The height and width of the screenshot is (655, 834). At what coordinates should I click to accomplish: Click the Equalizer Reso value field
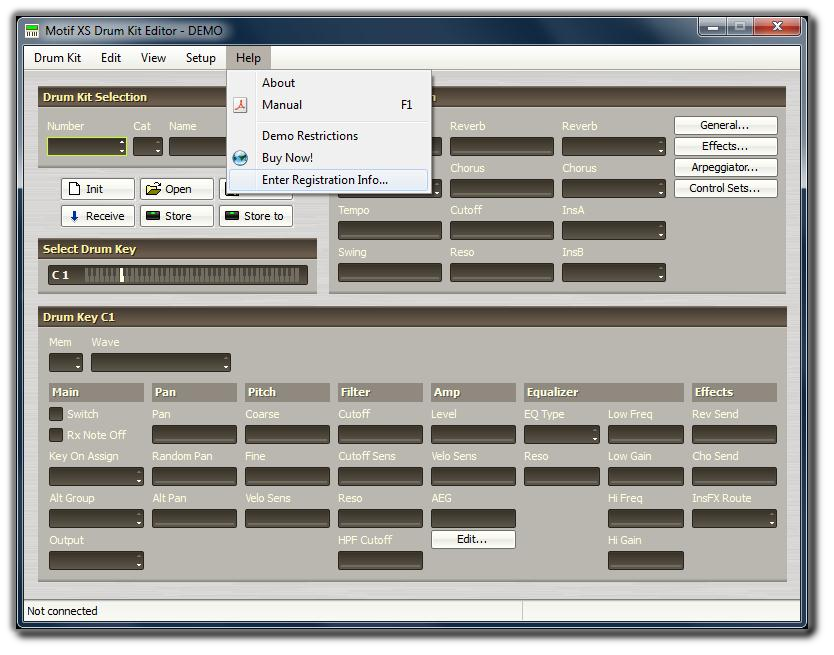pyautogui.click(x=562, y=477)
